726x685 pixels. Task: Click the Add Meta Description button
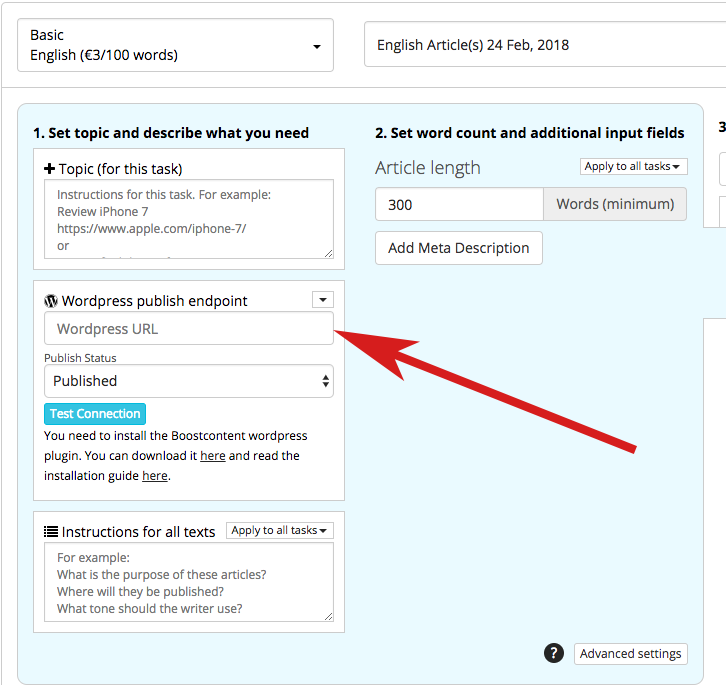[459, 248]
